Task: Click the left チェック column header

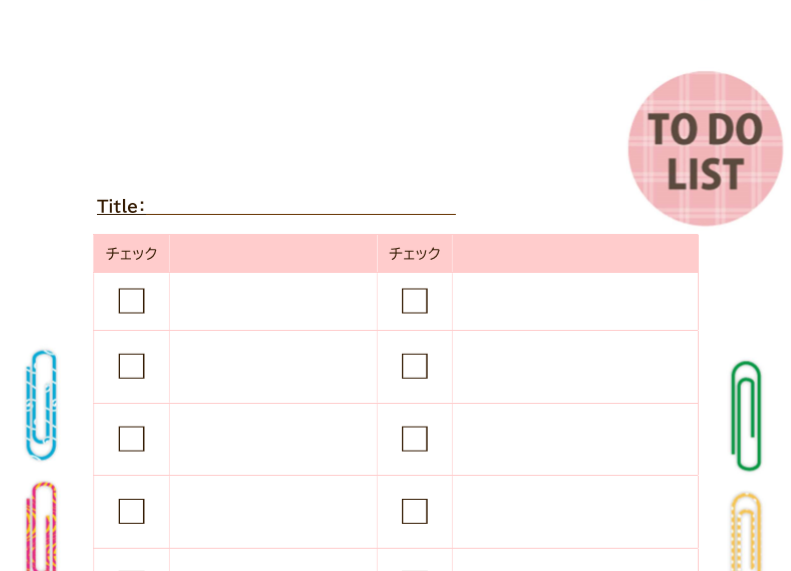Action: [131, 254]
